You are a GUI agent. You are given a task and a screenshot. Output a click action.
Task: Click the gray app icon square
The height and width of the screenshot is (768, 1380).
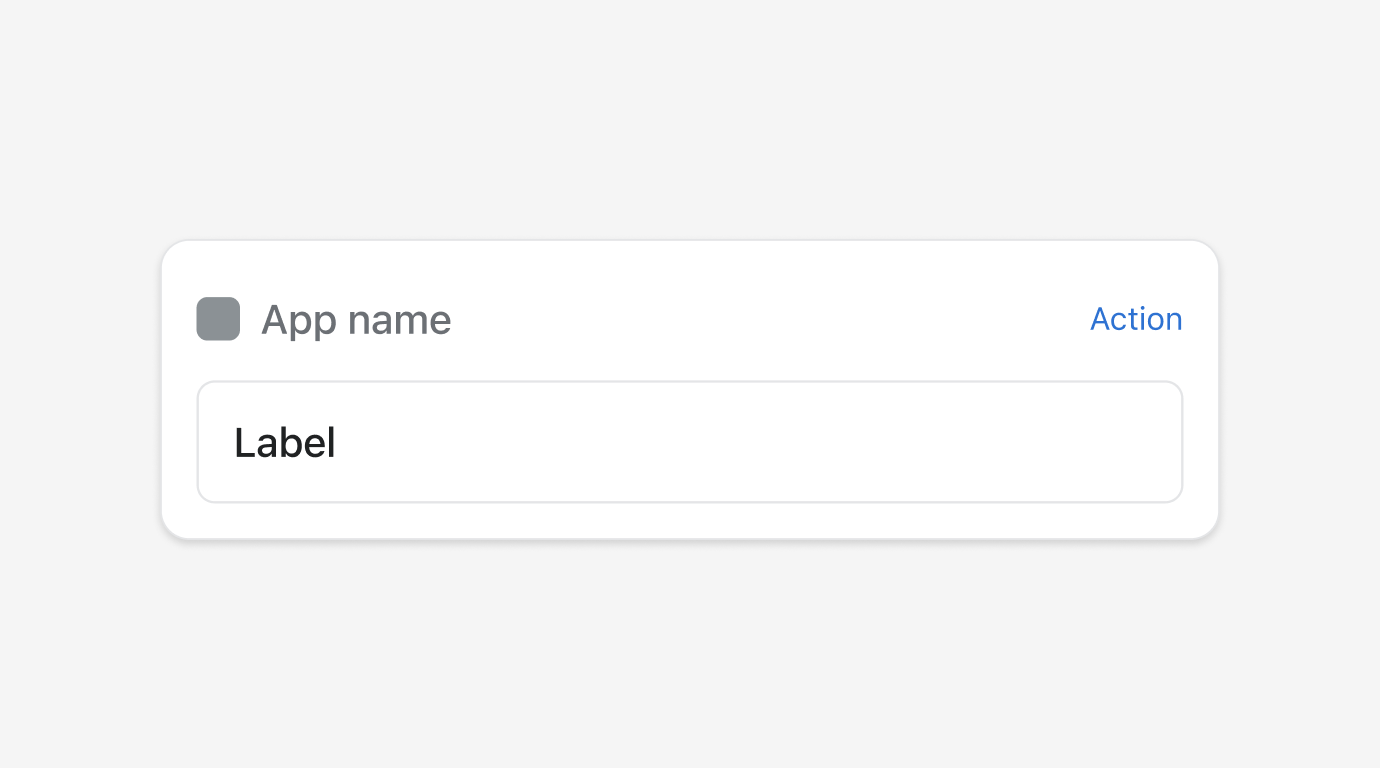coord(218,319)
